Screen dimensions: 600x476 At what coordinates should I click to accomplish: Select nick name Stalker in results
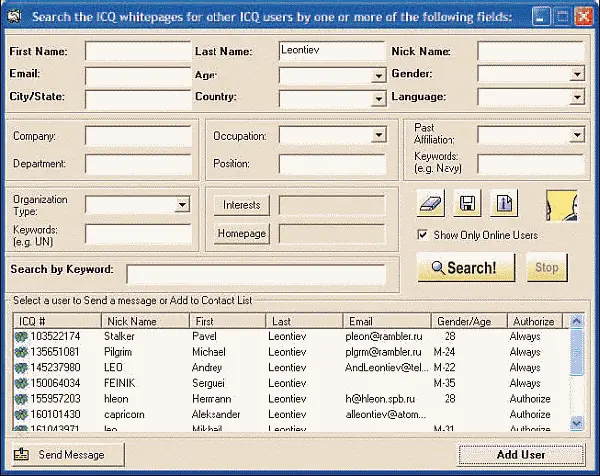pyautogui.click(x=119, y=336)
